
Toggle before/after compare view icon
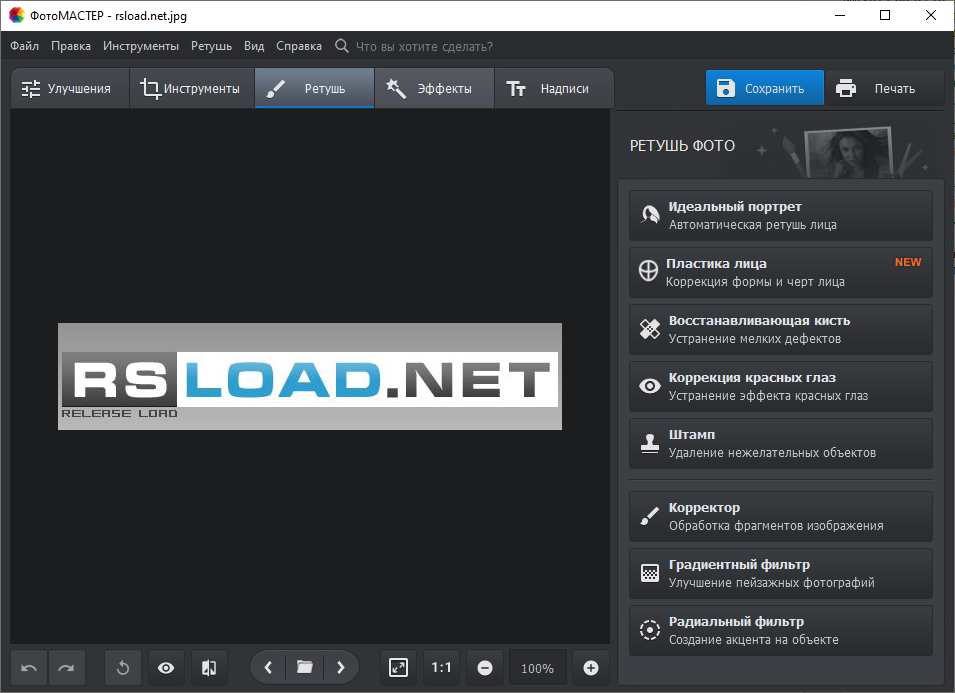209,668
